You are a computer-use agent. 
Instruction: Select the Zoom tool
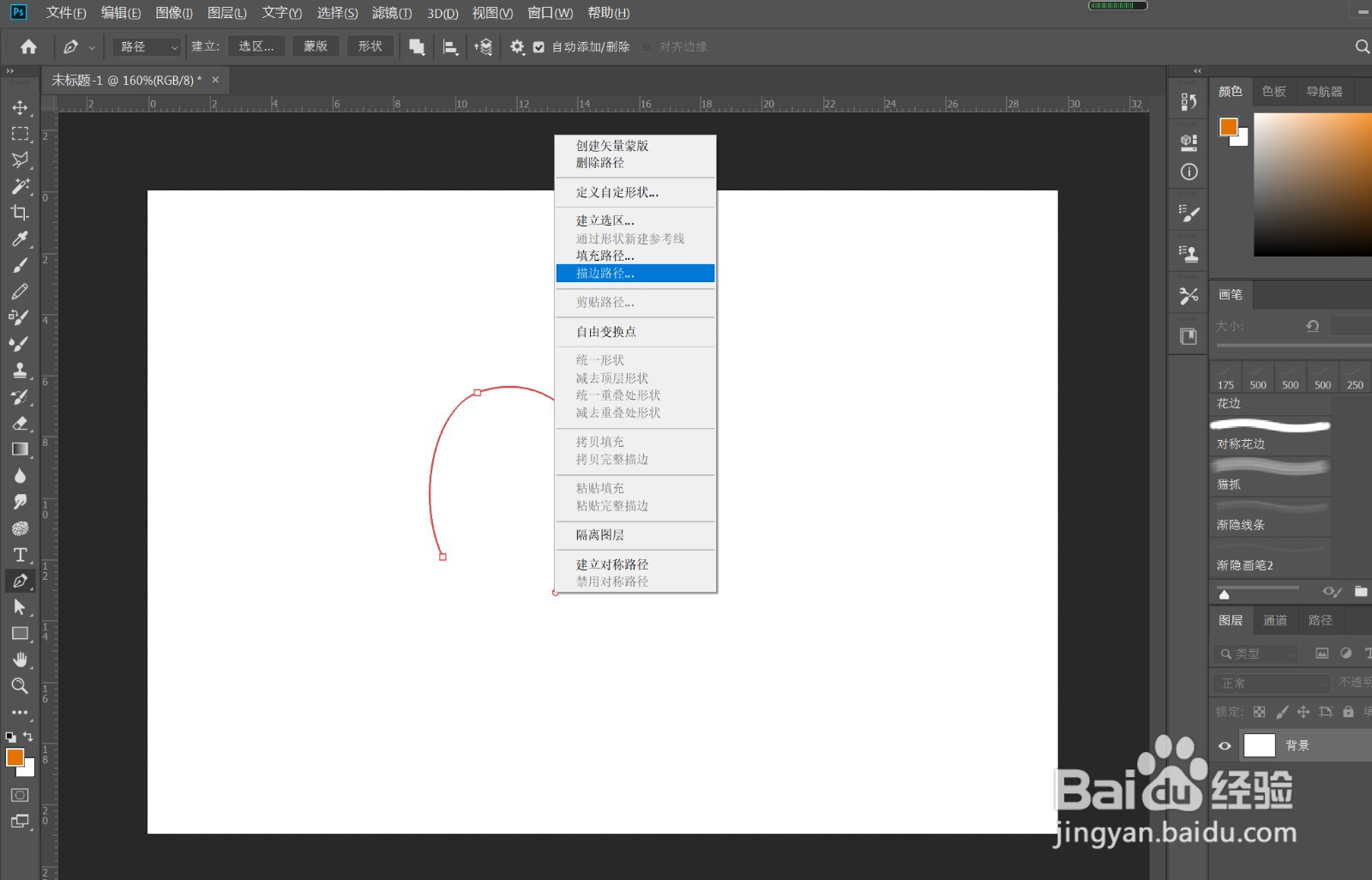coord(20,686)
